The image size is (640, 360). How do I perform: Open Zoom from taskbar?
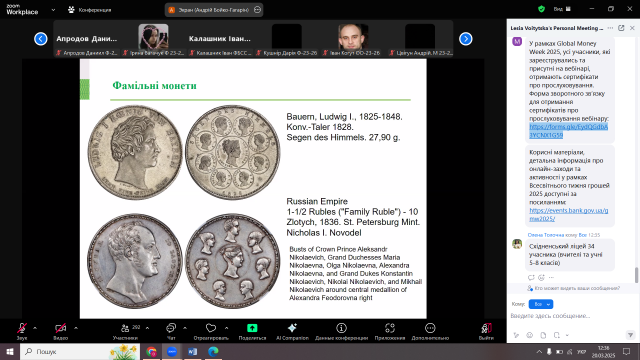pos(172,351)
